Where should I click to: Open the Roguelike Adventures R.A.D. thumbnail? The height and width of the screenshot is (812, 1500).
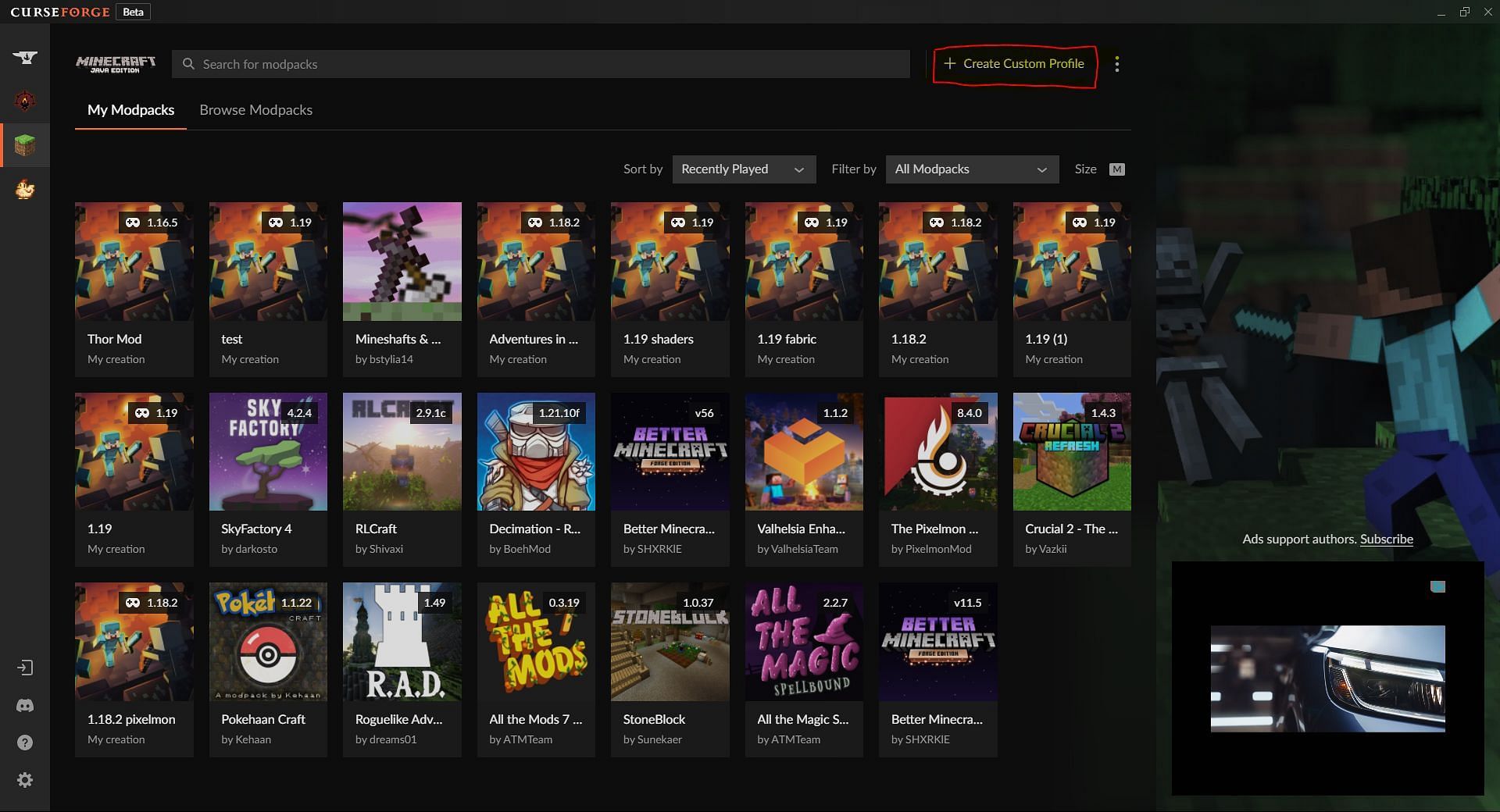[x=402, y=642]
